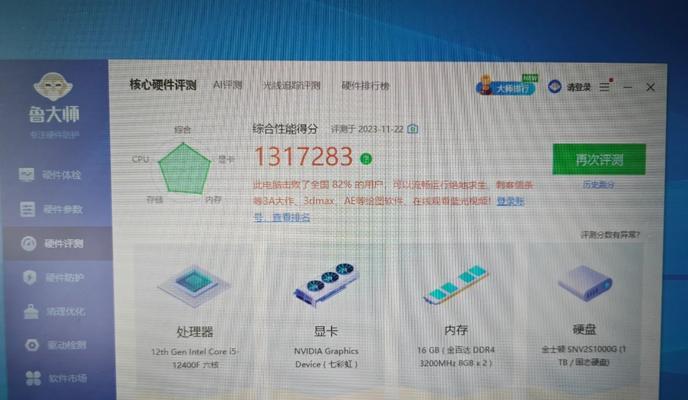
Task: Click the user avatar icon
Action: tap(555, 86)
